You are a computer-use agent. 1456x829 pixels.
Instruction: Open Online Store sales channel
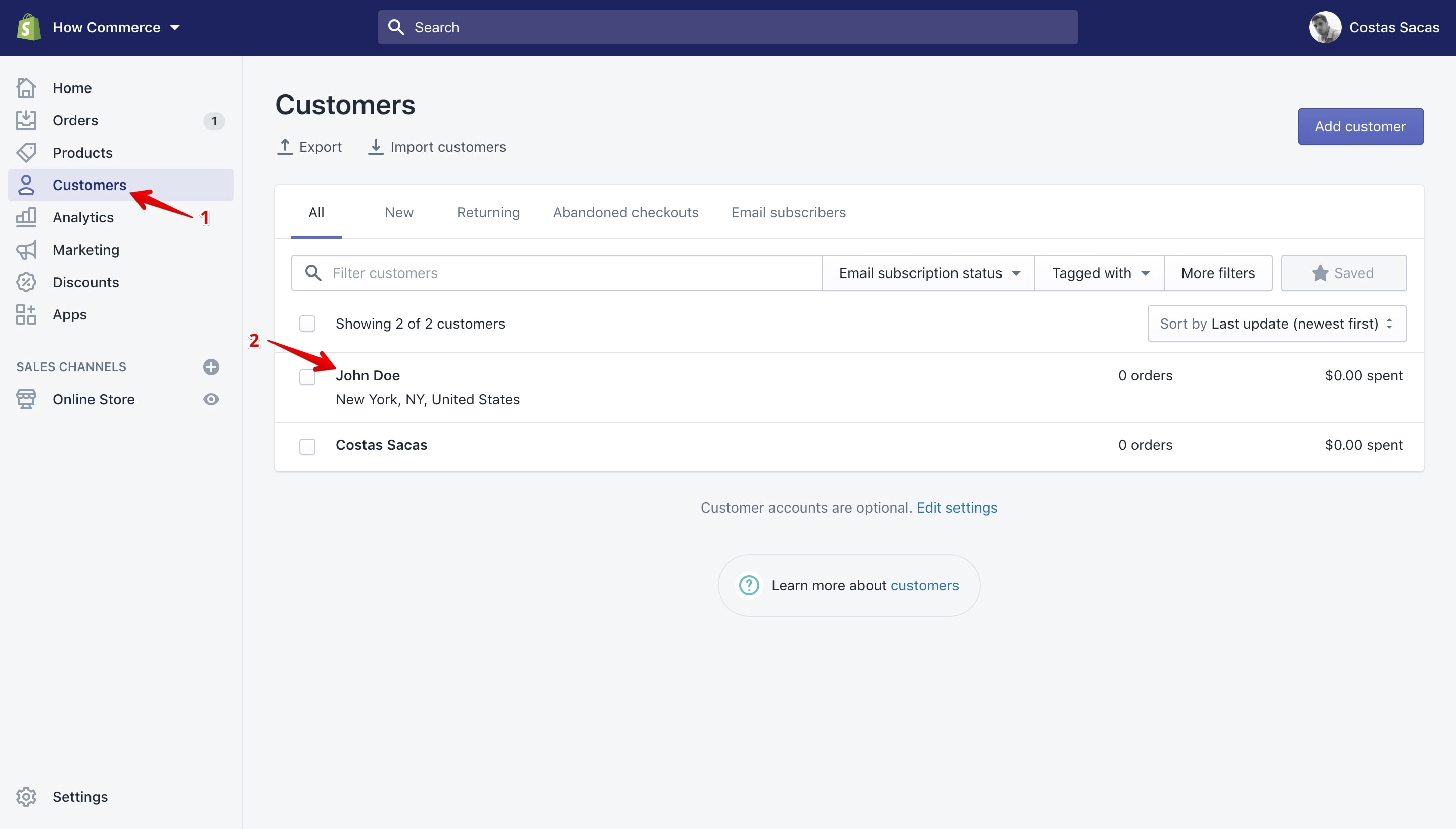click(94, 399)
